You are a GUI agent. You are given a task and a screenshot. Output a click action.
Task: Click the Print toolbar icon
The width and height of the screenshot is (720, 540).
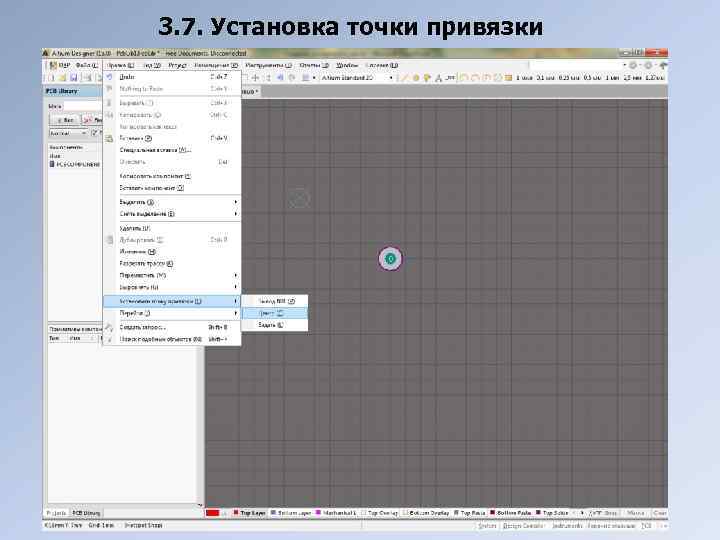tap(86, 79)
